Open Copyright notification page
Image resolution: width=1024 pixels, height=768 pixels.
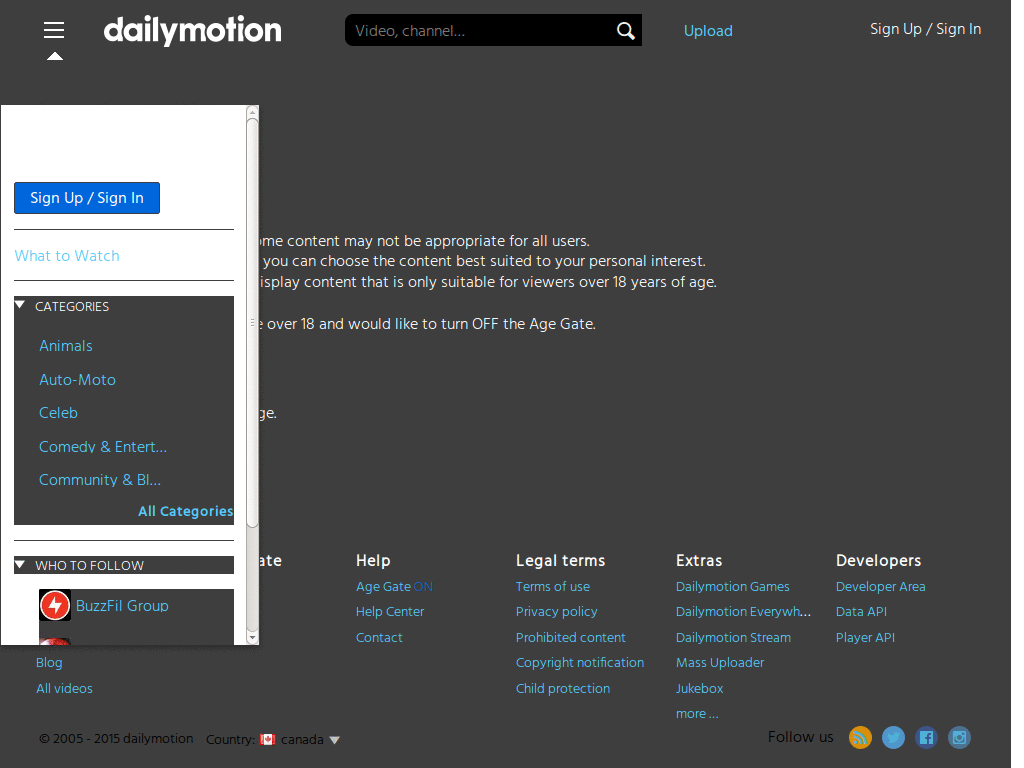[x=580, y=663]
